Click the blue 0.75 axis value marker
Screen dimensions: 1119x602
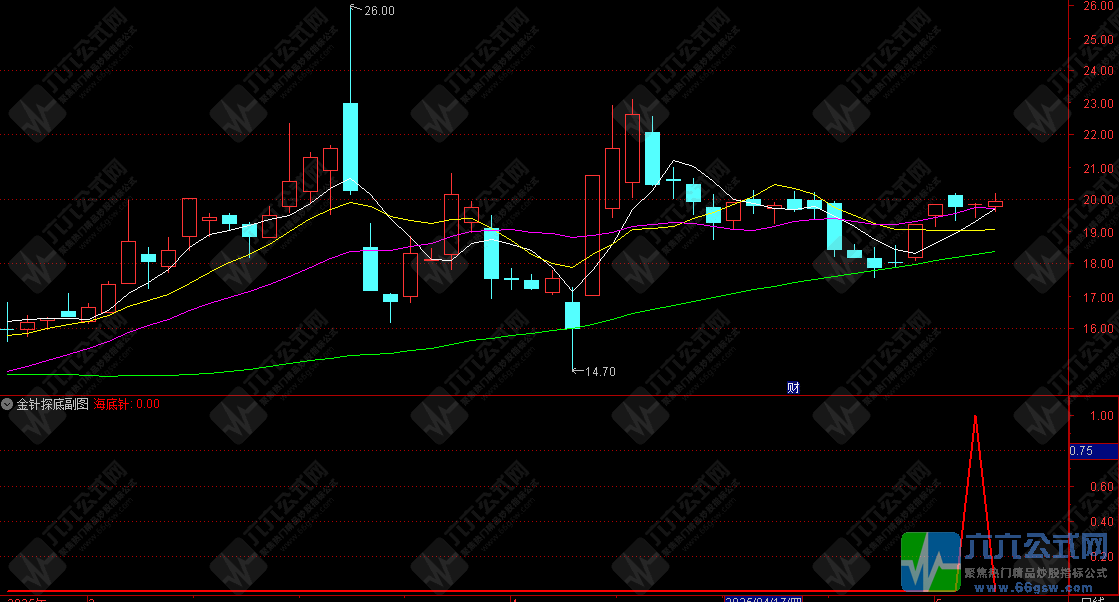1080,451
